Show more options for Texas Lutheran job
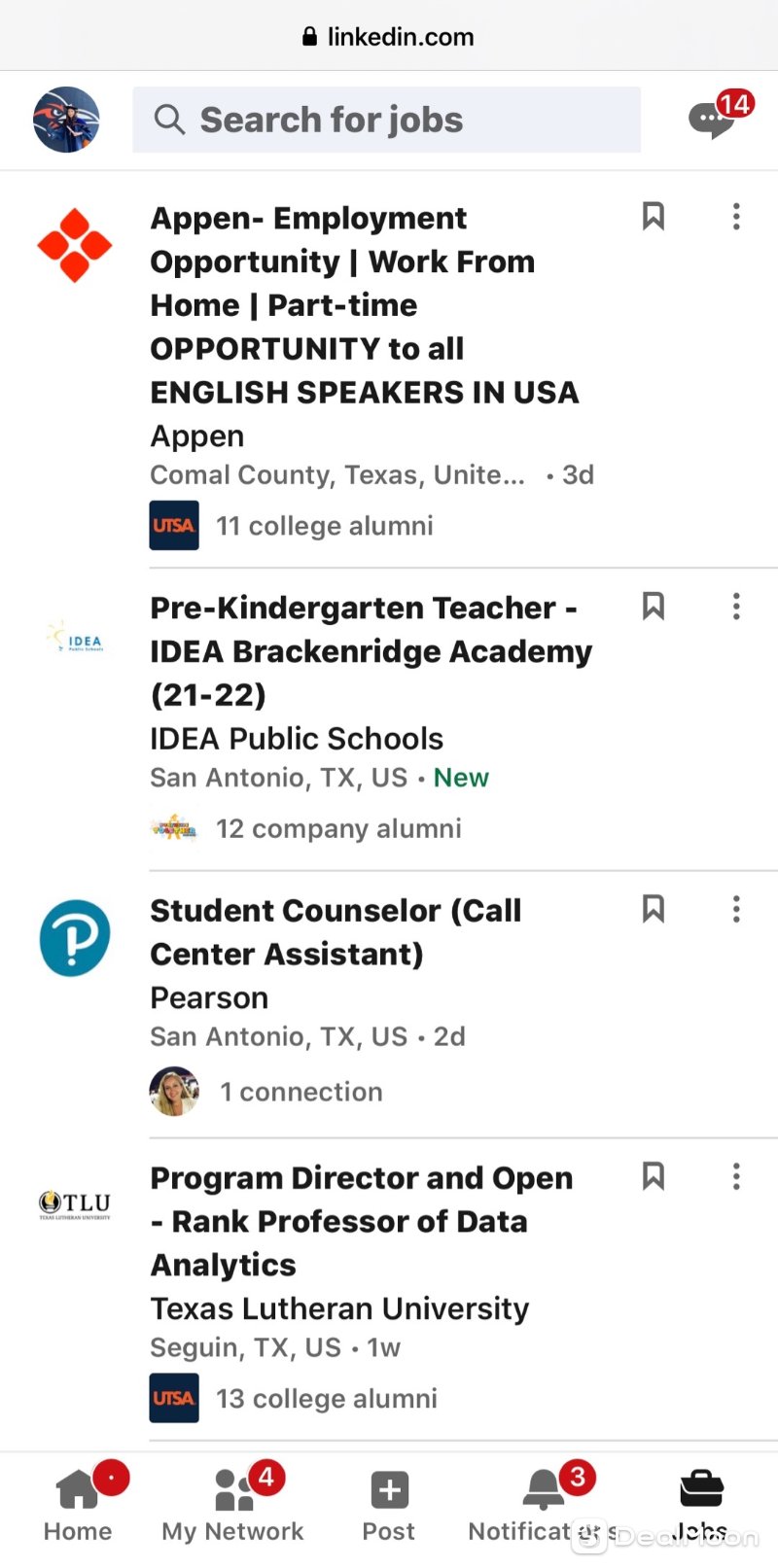This screenshot has height=1568, width=778. pos(736,1176)
